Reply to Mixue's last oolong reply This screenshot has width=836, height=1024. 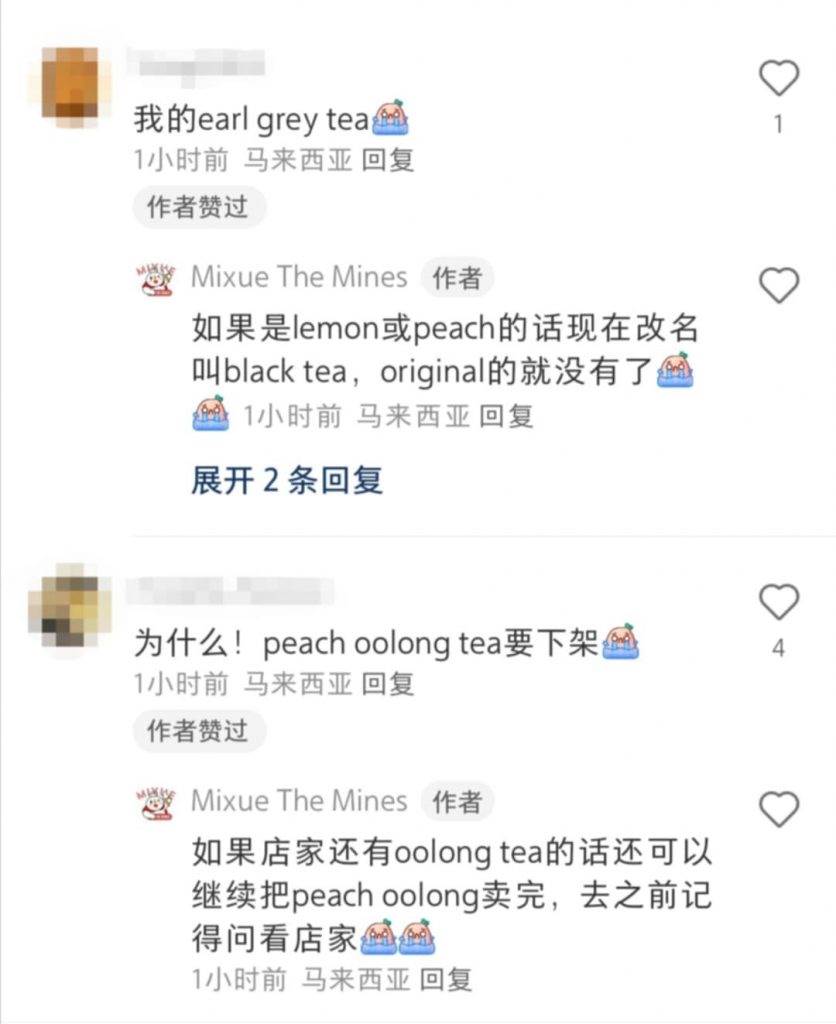click(x=445, y=980)
